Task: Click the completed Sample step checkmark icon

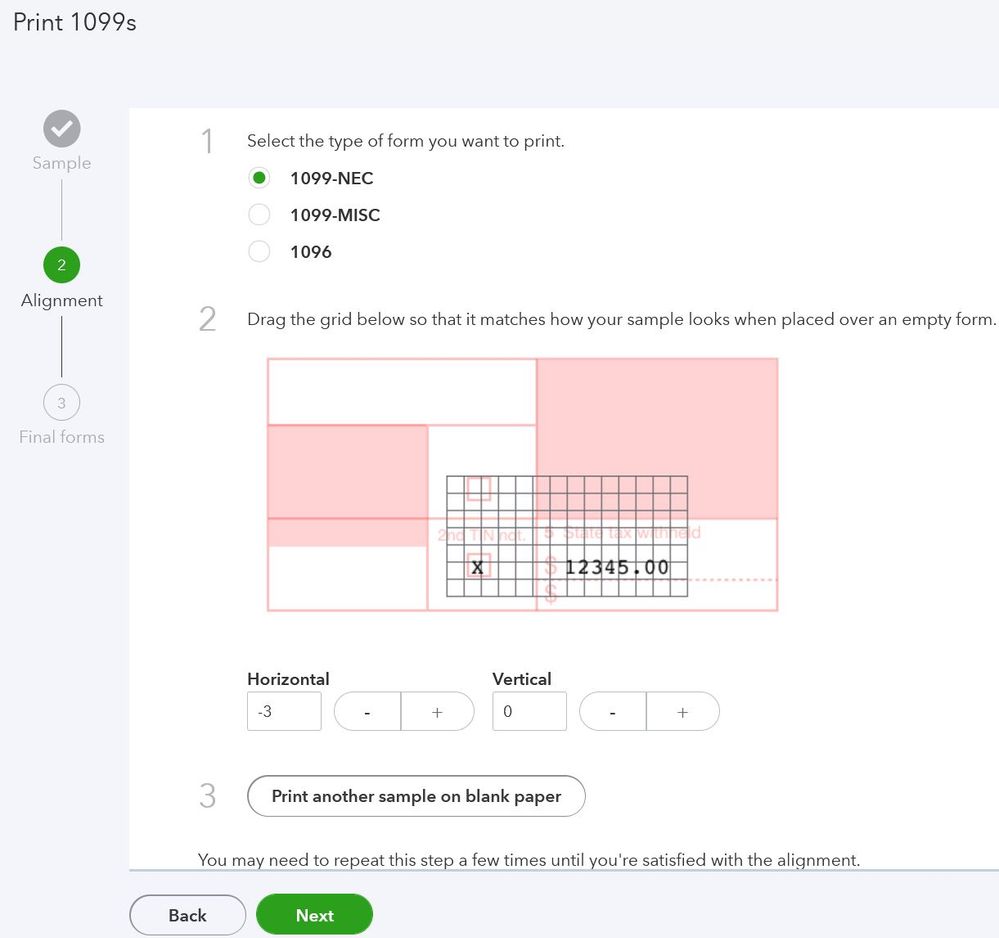Action: pos(61,128)
